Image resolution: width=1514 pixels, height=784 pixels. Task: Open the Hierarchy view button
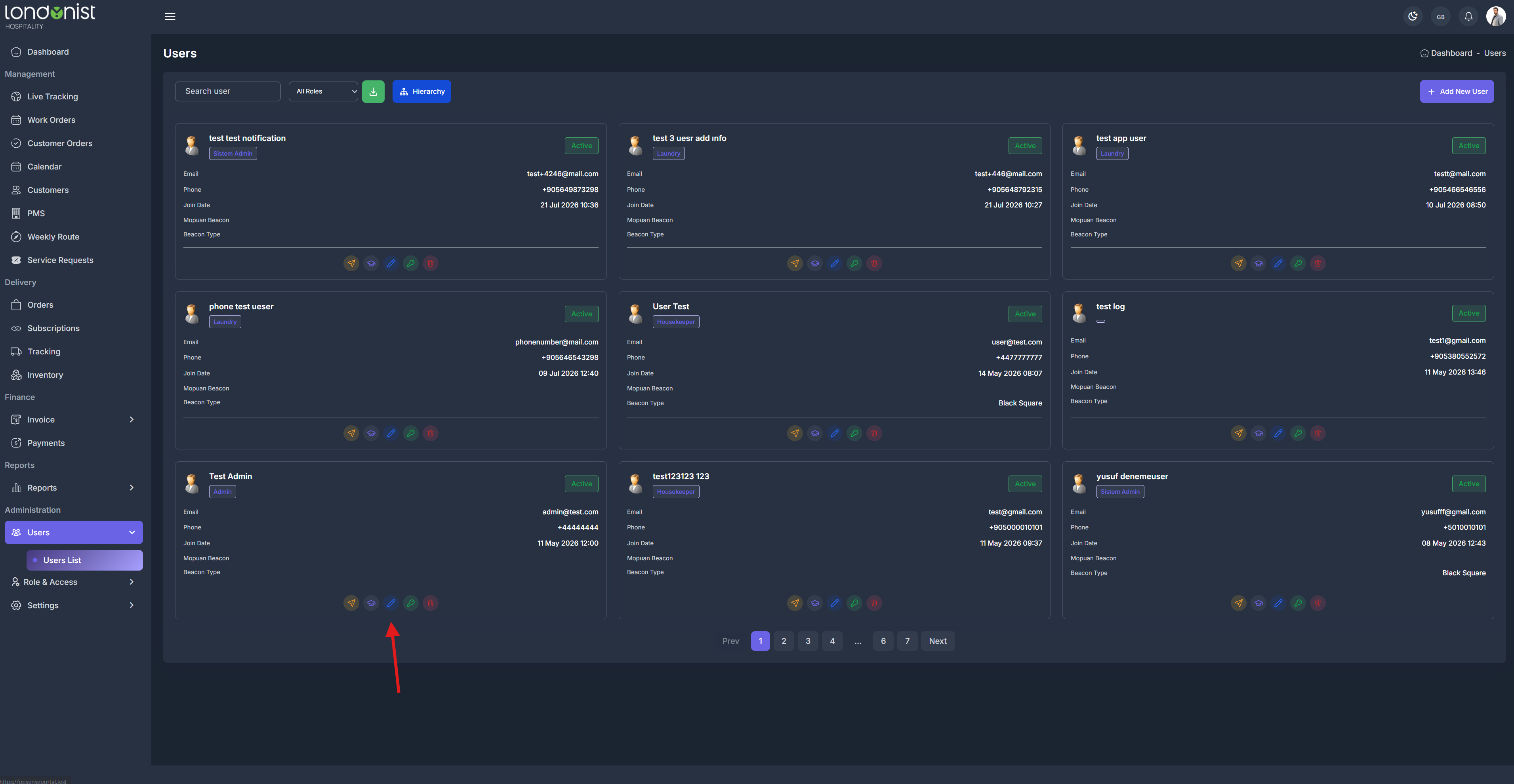422,91
